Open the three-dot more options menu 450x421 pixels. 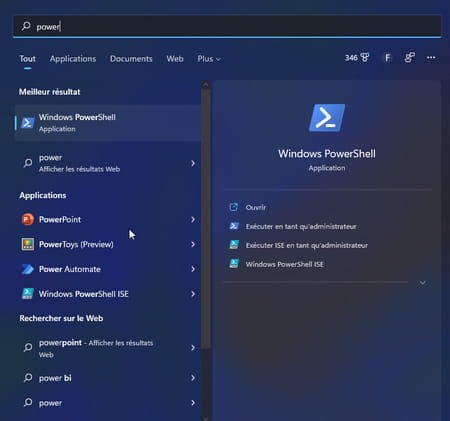tap(431, 58)
